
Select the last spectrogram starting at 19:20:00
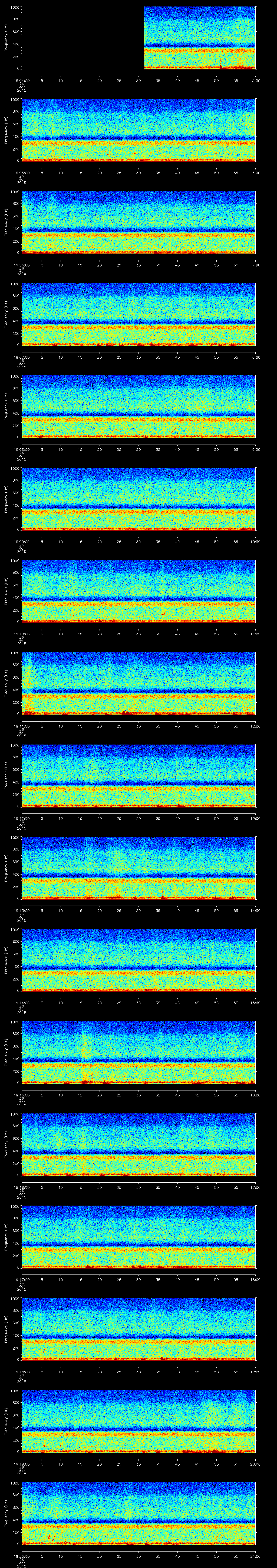138,1513
